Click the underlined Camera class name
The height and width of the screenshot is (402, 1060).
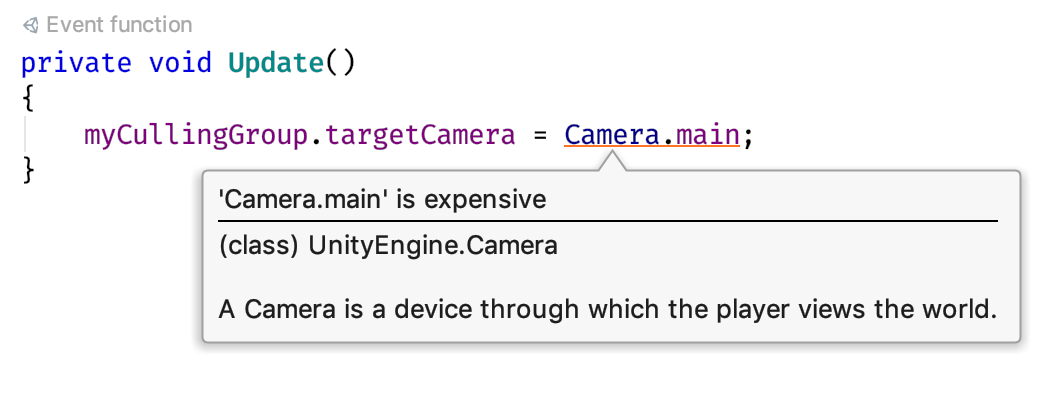[611, 136]
